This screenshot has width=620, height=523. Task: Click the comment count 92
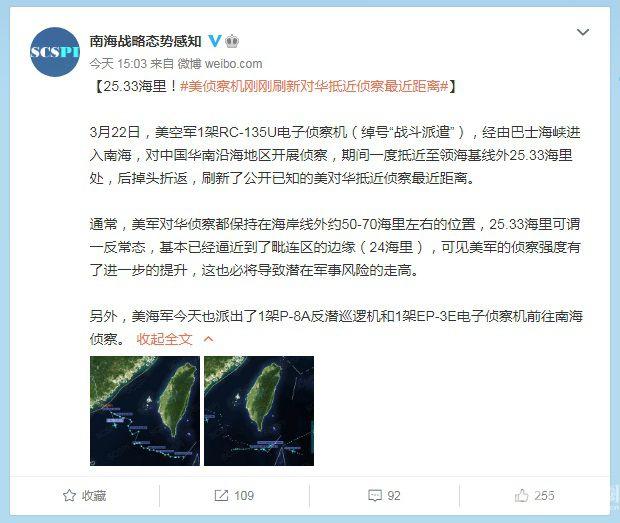(x=394, y=495)
